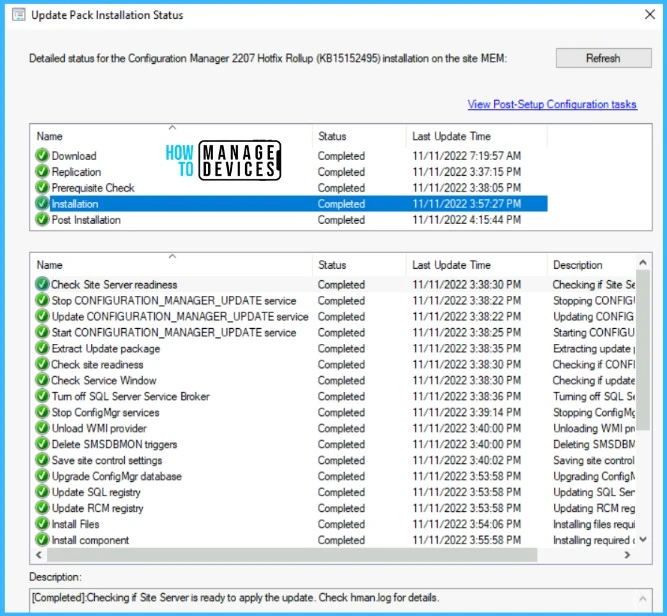This screenshot has width=667, height=616.
Task: Sort lower list by Status column header
Action: [x=359, y=265]
